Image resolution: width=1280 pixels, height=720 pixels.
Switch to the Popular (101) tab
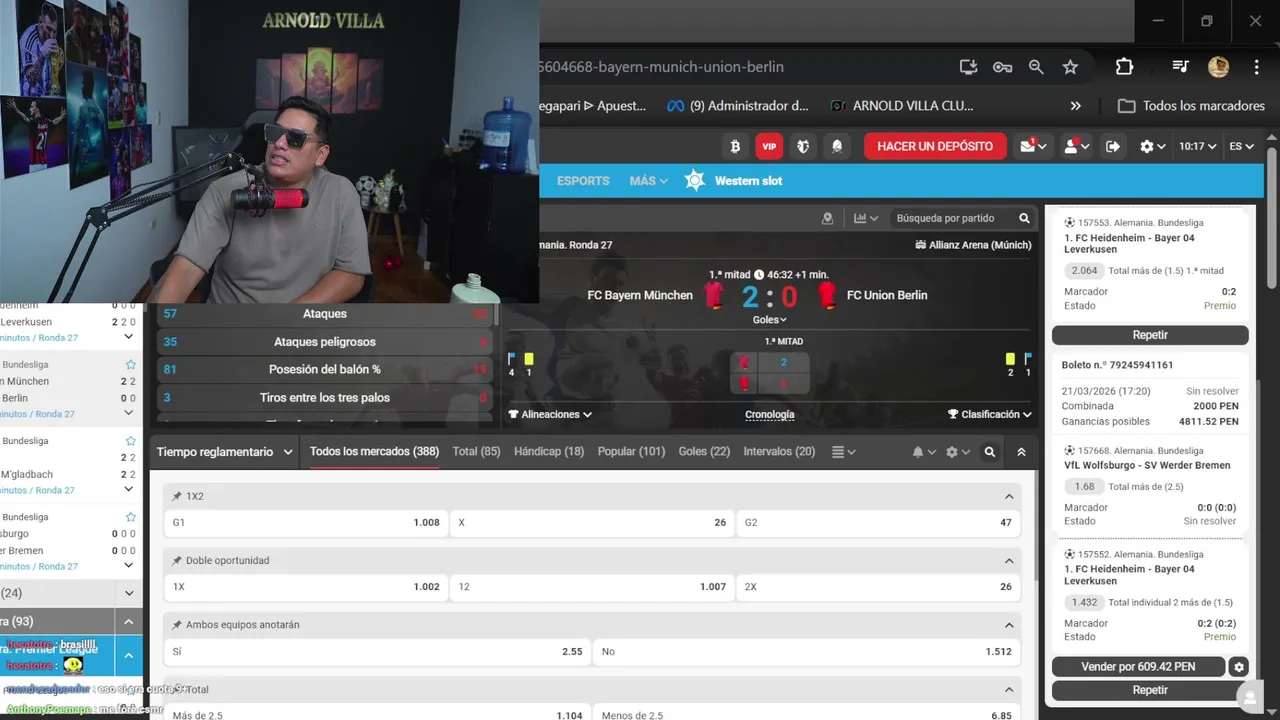[x=631, y=452]
